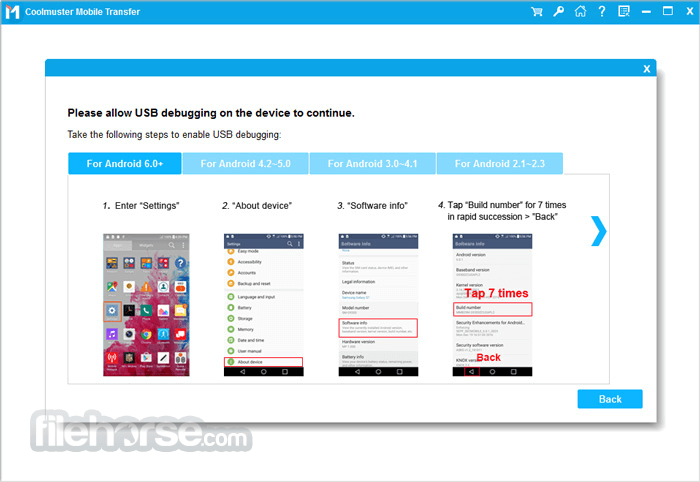Click the feedback note icon in title bar

point(624,12)
